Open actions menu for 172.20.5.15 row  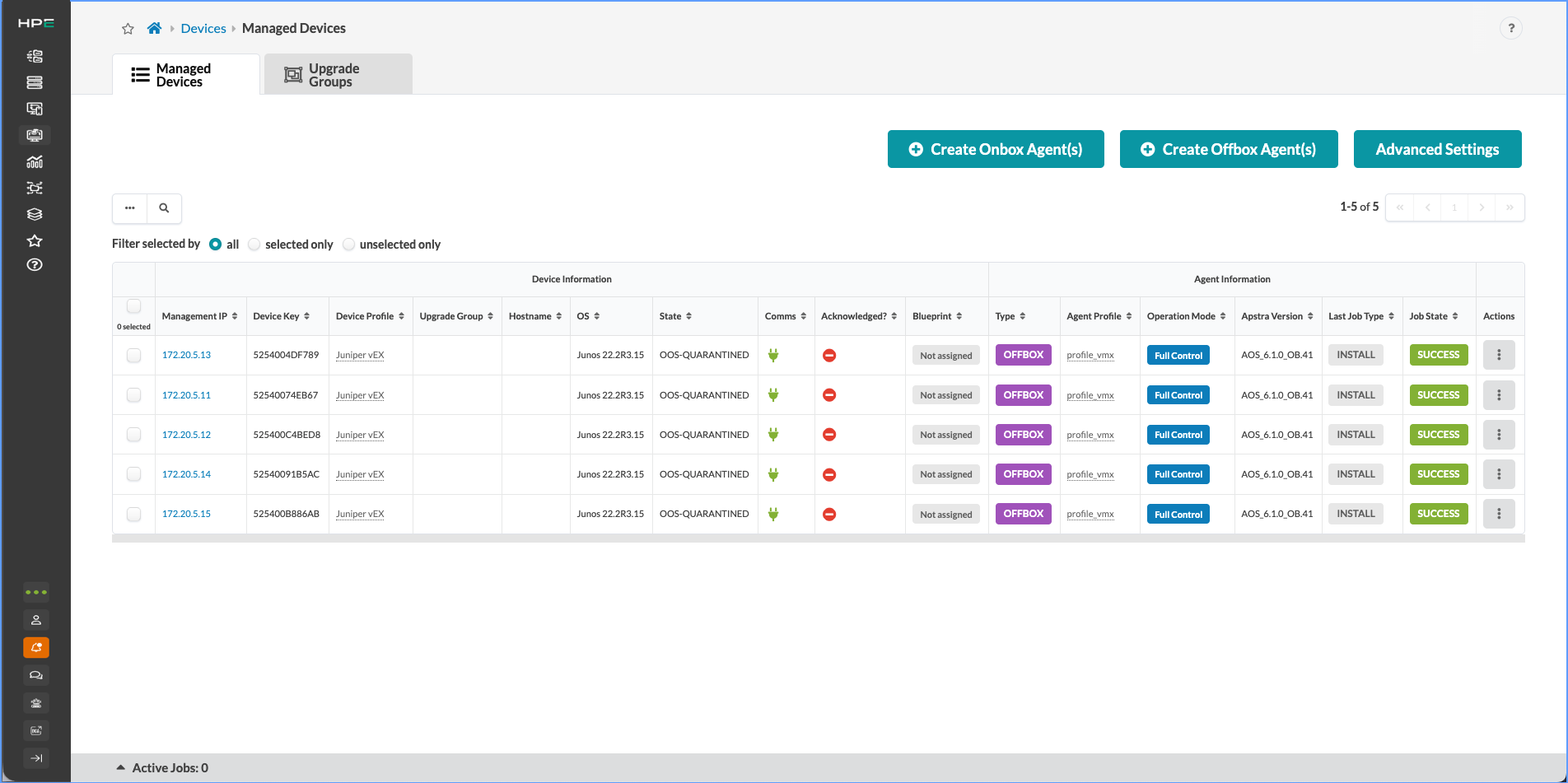click(1499, 514)
